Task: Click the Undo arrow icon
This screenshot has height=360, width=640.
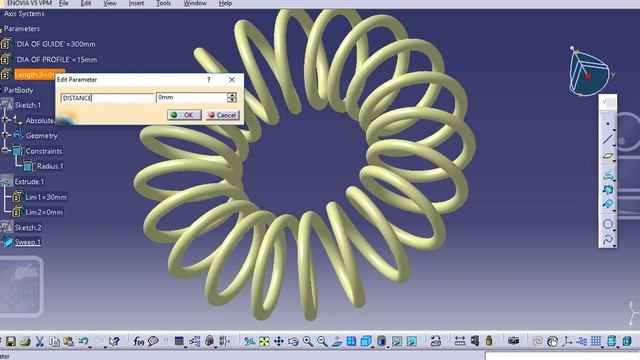Action: (83, 341)
